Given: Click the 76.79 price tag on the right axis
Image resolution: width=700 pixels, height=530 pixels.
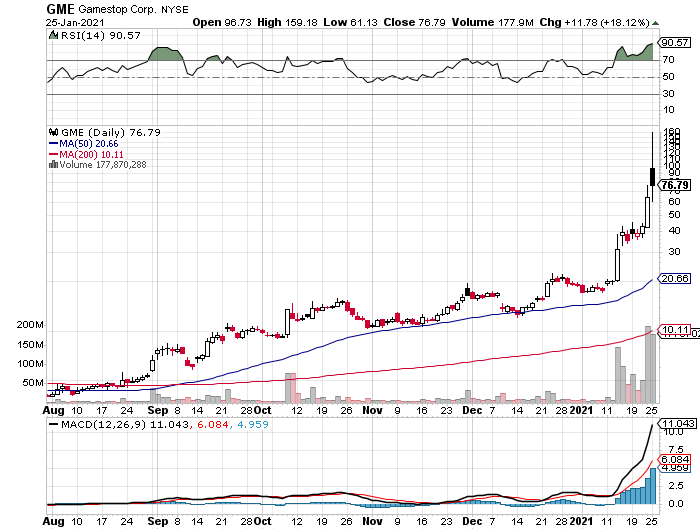Looking at the screenshot, I should click(675, 185).
